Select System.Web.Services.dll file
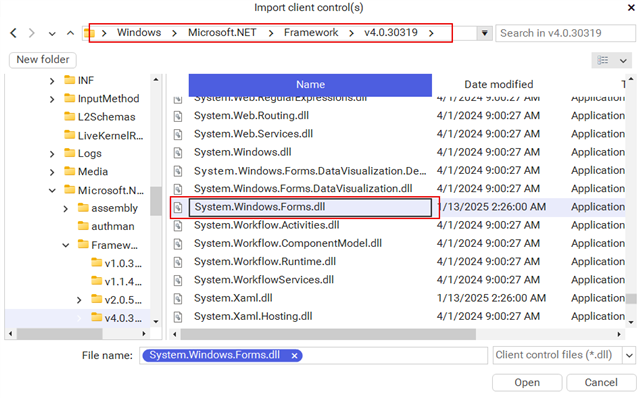 253,134
